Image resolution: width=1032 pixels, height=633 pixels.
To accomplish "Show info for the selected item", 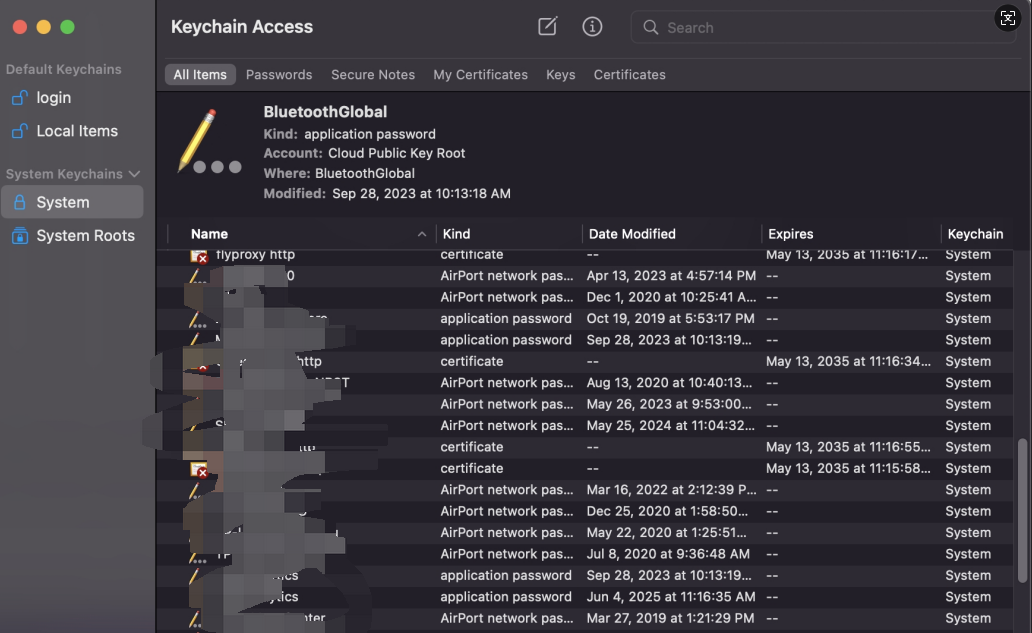I will [592, 26].
